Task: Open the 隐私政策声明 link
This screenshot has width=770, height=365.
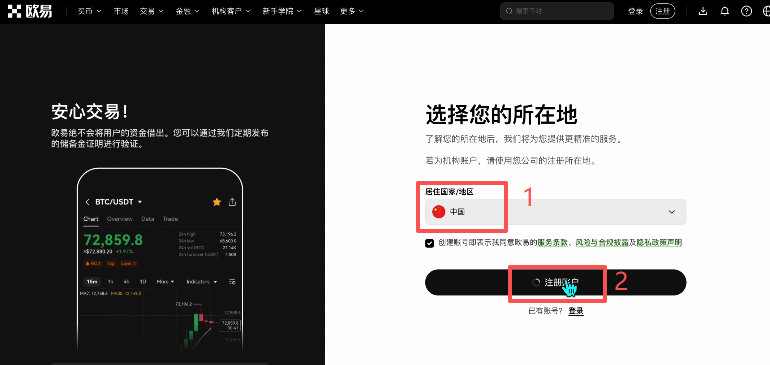Action: (x=659, y=243)
